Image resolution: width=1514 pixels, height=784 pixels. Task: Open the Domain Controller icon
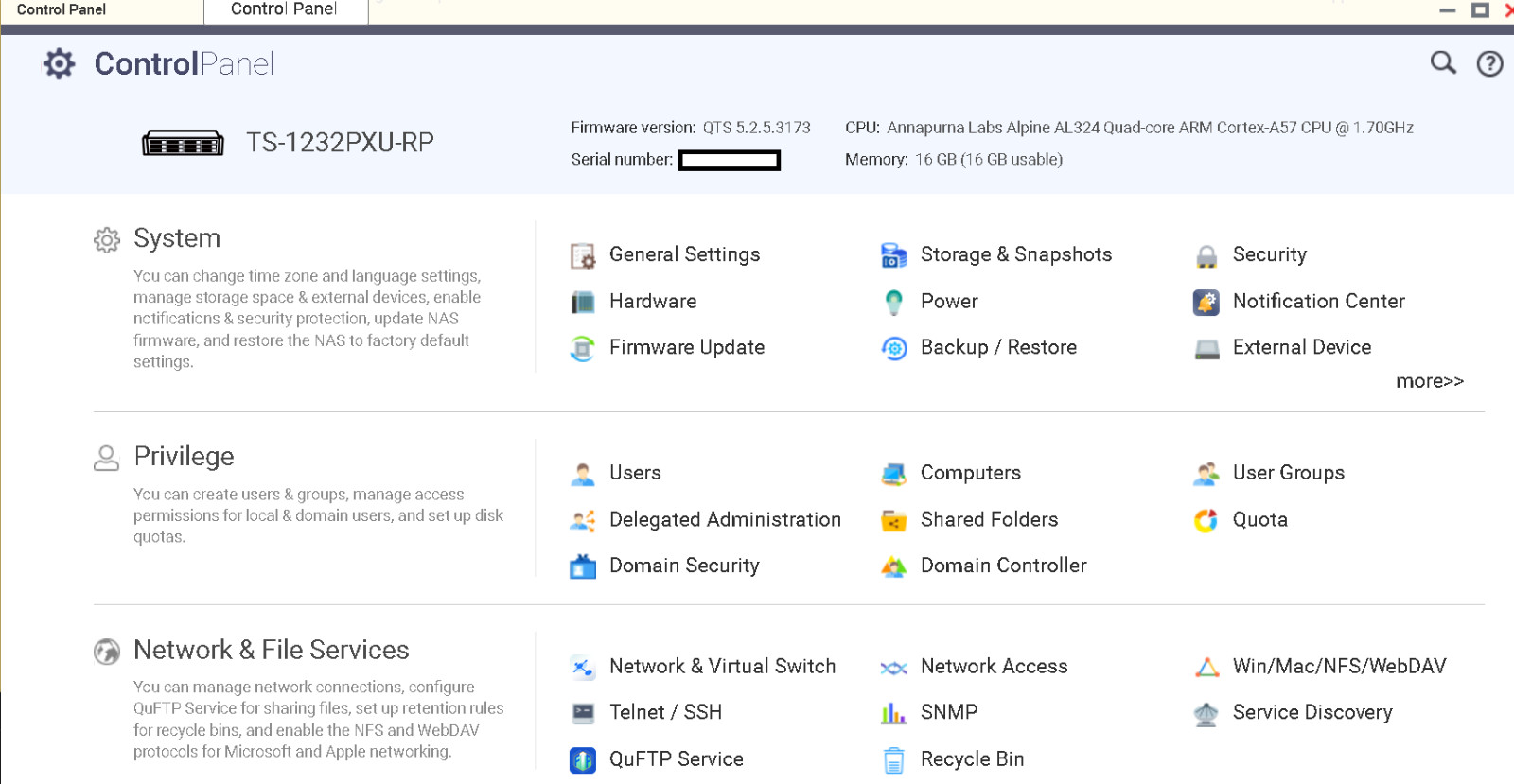[894, 566]
